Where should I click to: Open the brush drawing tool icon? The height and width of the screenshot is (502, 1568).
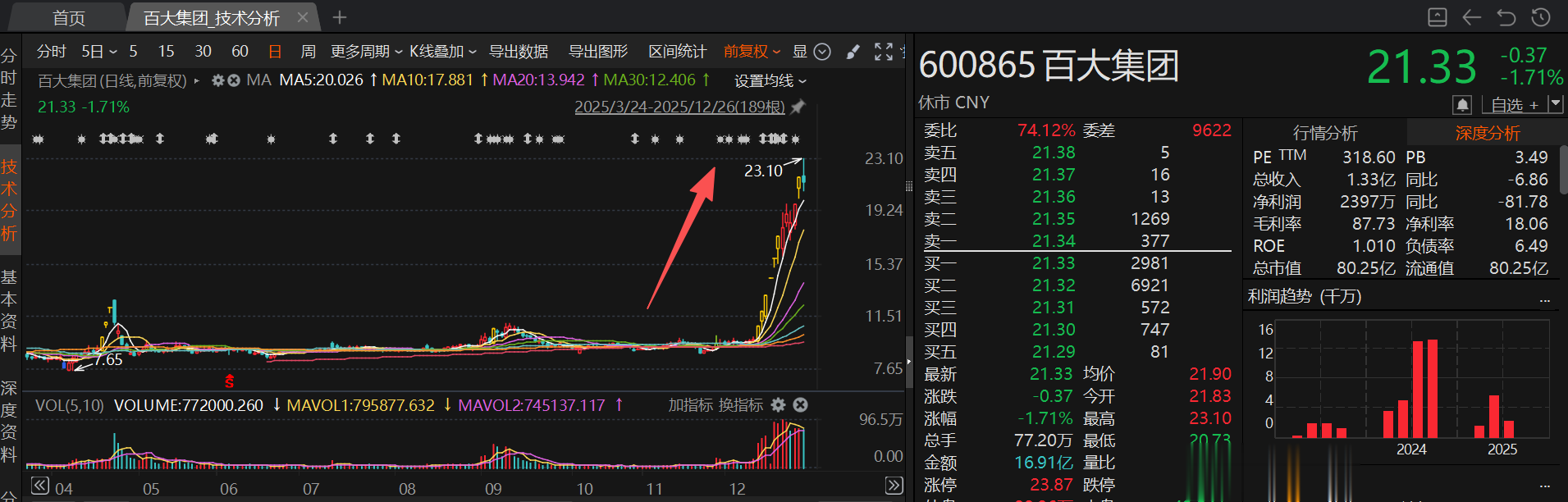click(x=853, y=52)
